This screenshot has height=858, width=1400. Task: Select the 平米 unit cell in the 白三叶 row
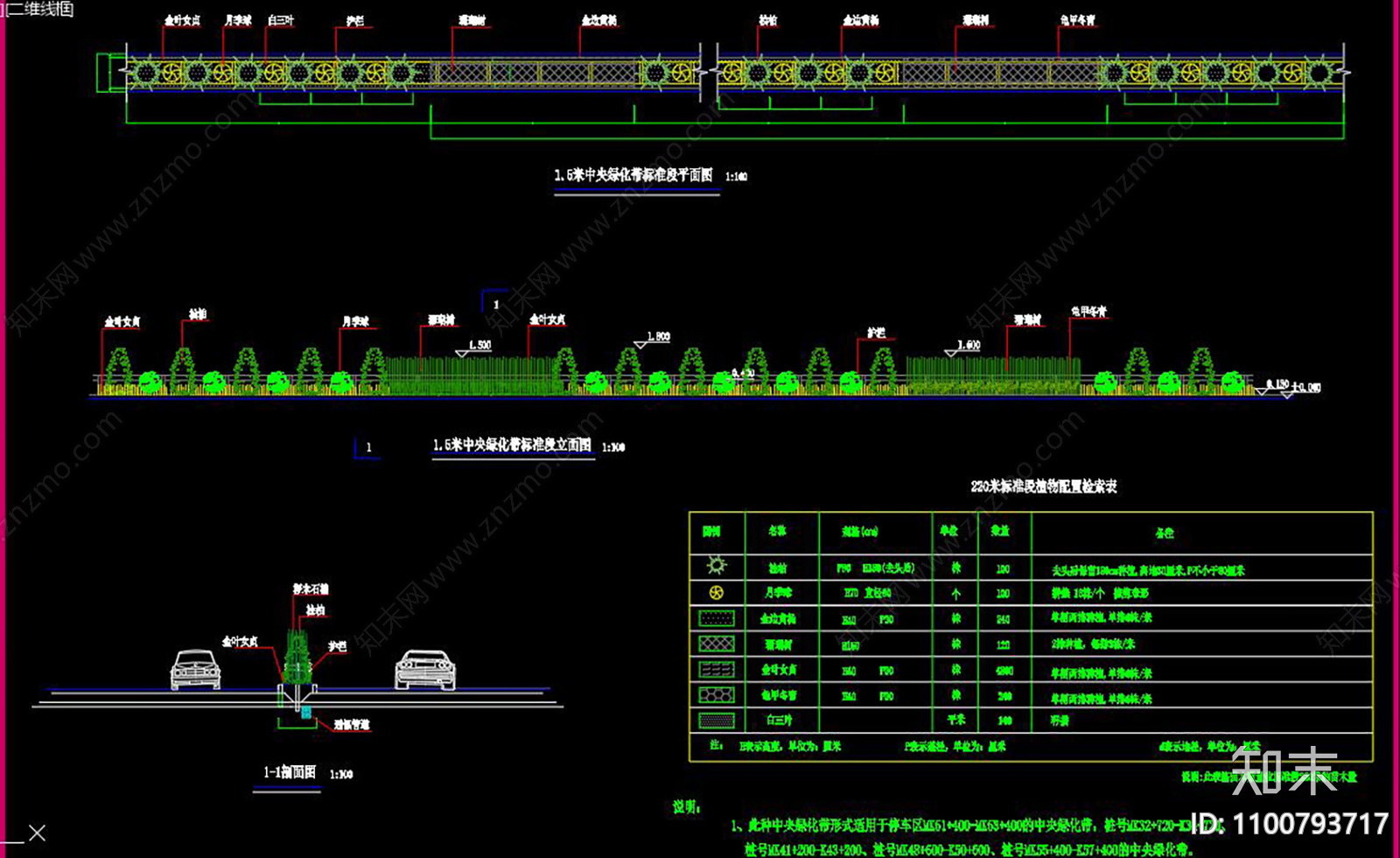[x=956, y=720]
